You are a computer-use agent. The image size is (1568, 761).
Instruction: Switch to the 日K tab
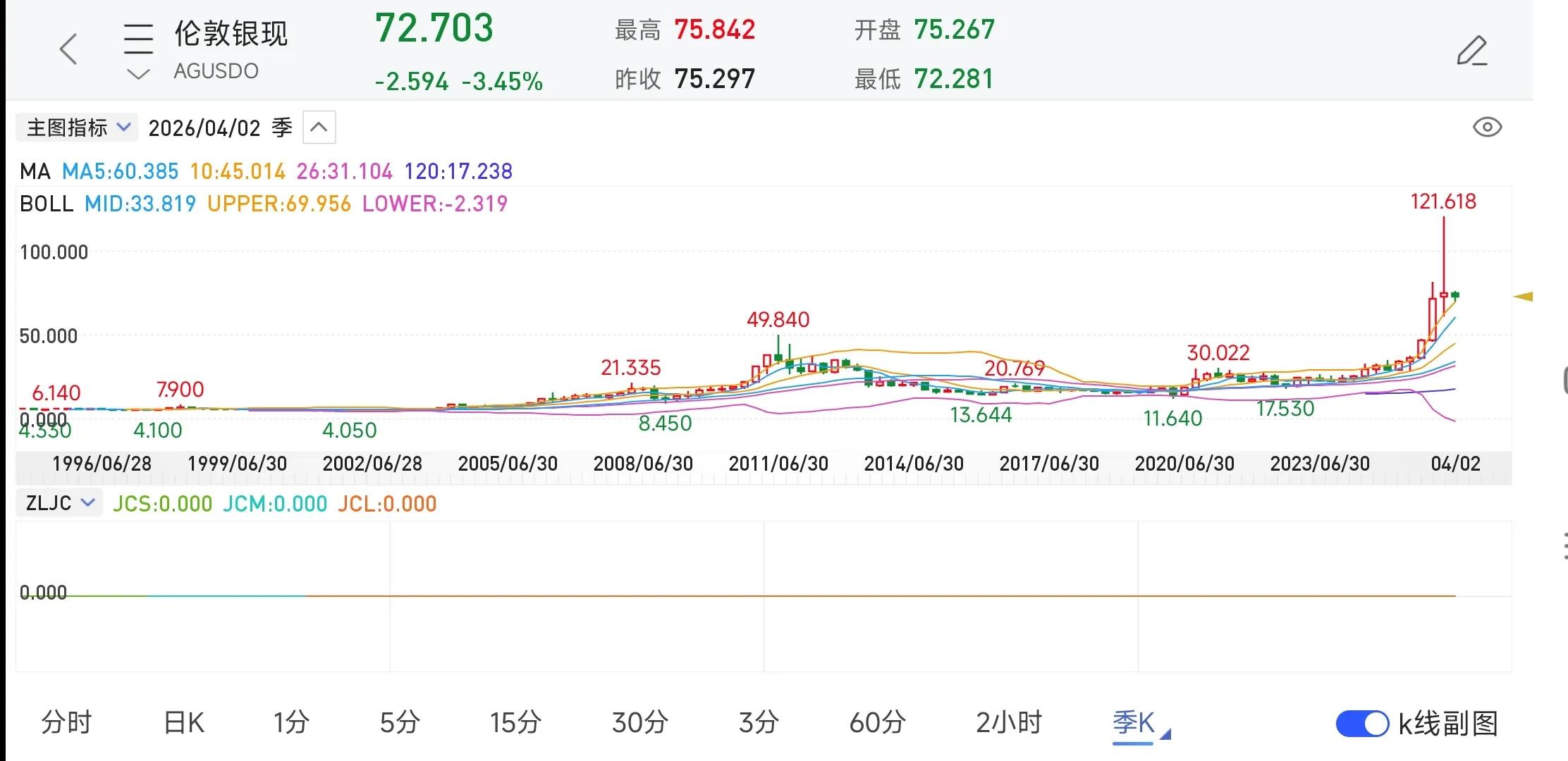tap(183, 723)
